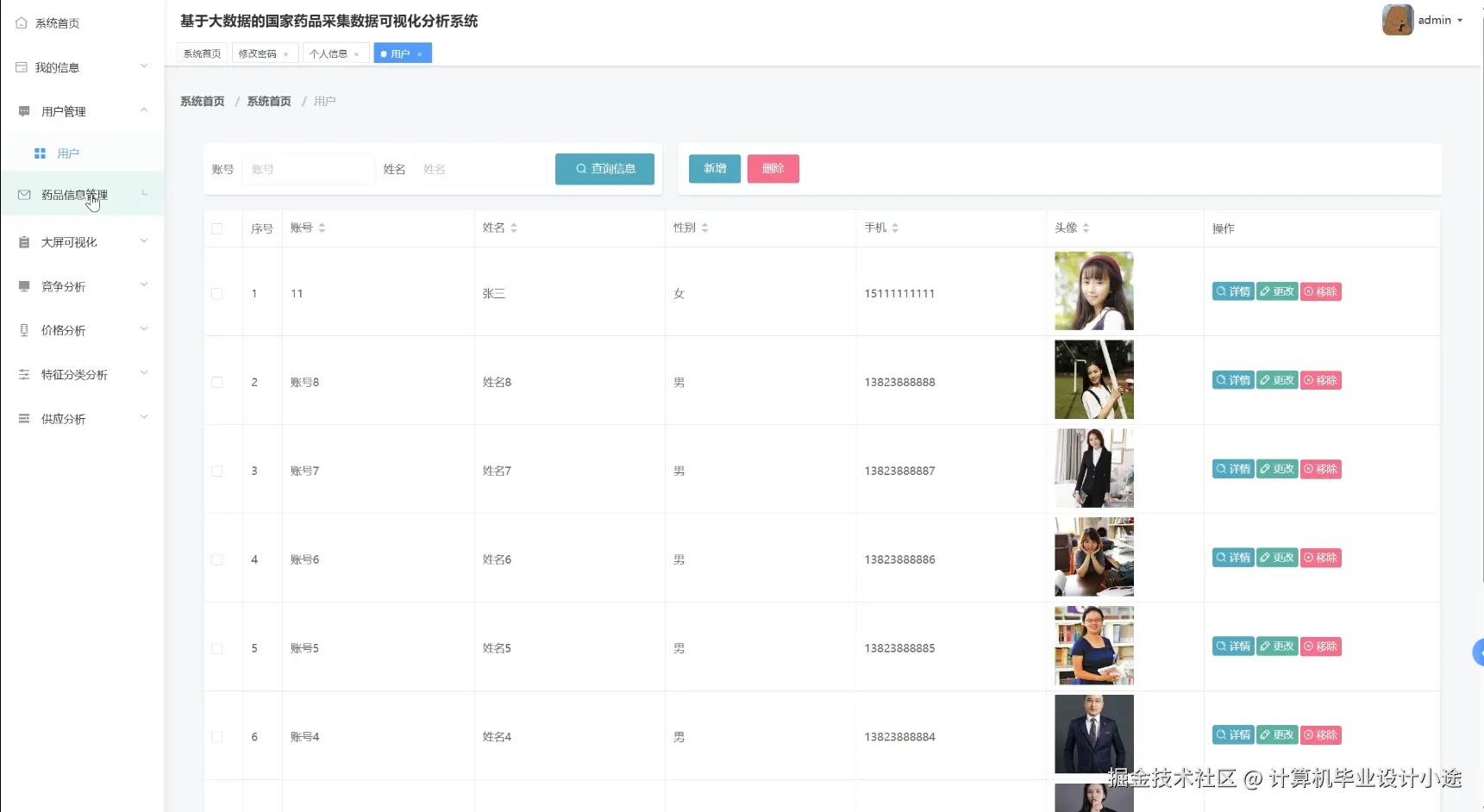Click the red 删除 button
Image resolution: width=1484 pixels, height=812 pixels.
click(x=773, y=169)
